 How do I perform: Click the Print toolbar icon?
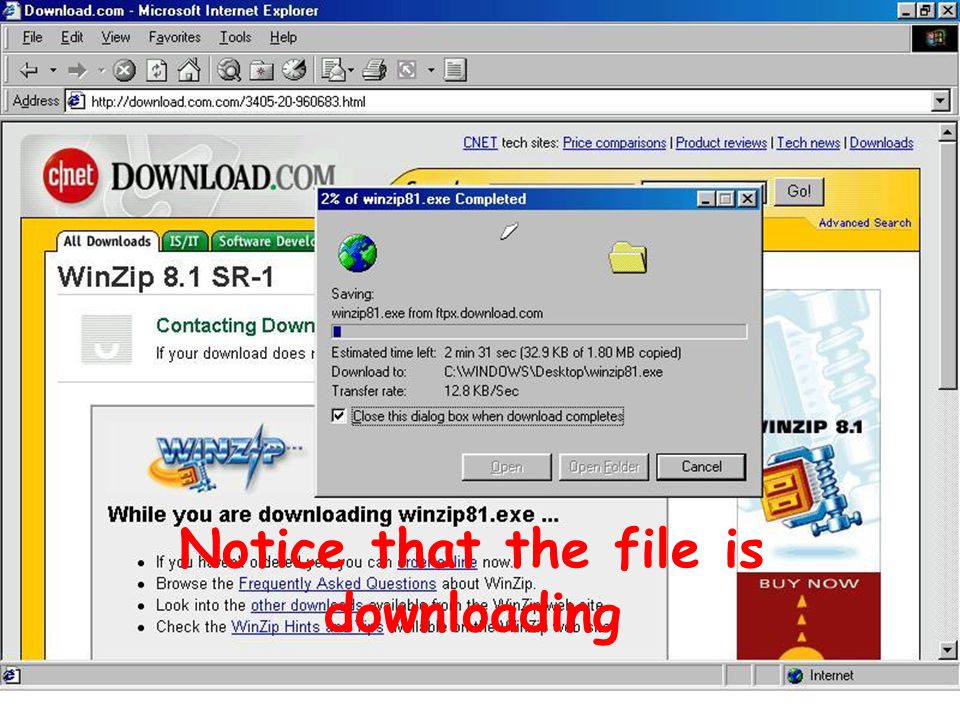pos(375,70)
